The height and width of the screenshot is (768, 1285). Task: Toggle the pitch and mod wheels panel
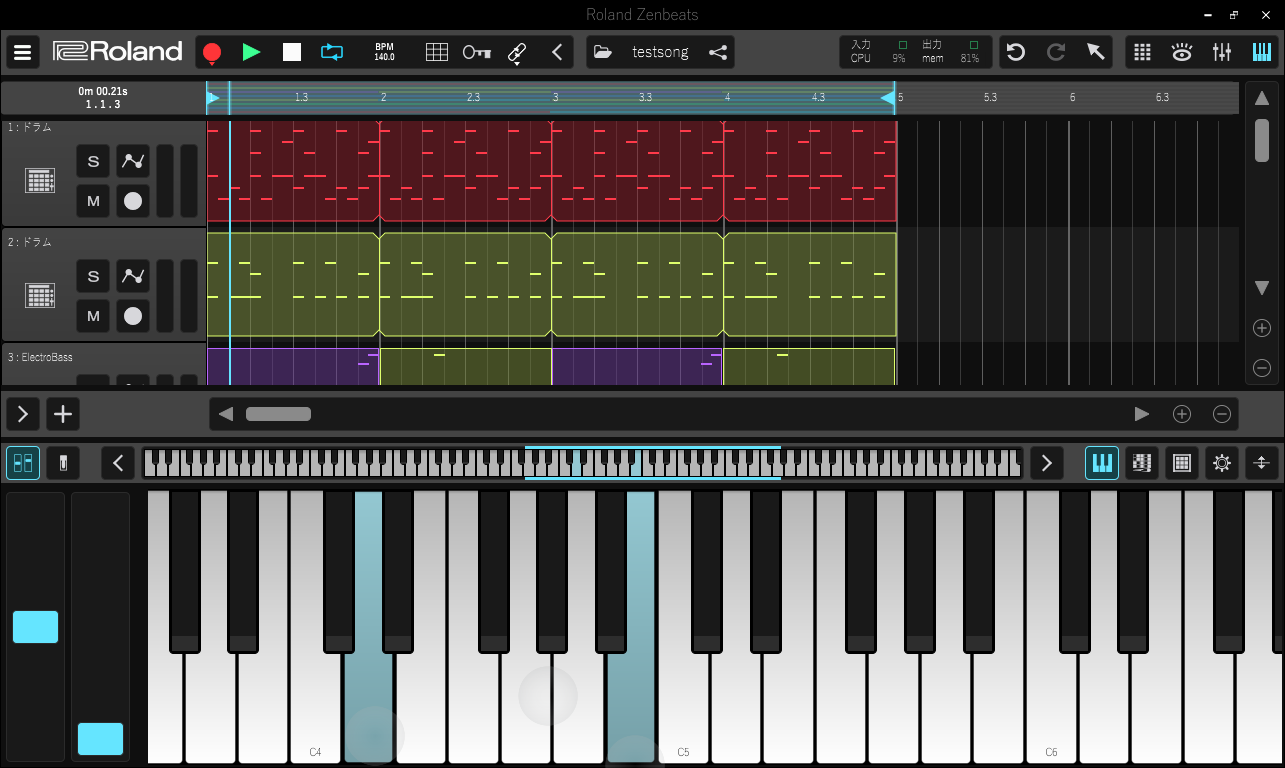(23, 463)
